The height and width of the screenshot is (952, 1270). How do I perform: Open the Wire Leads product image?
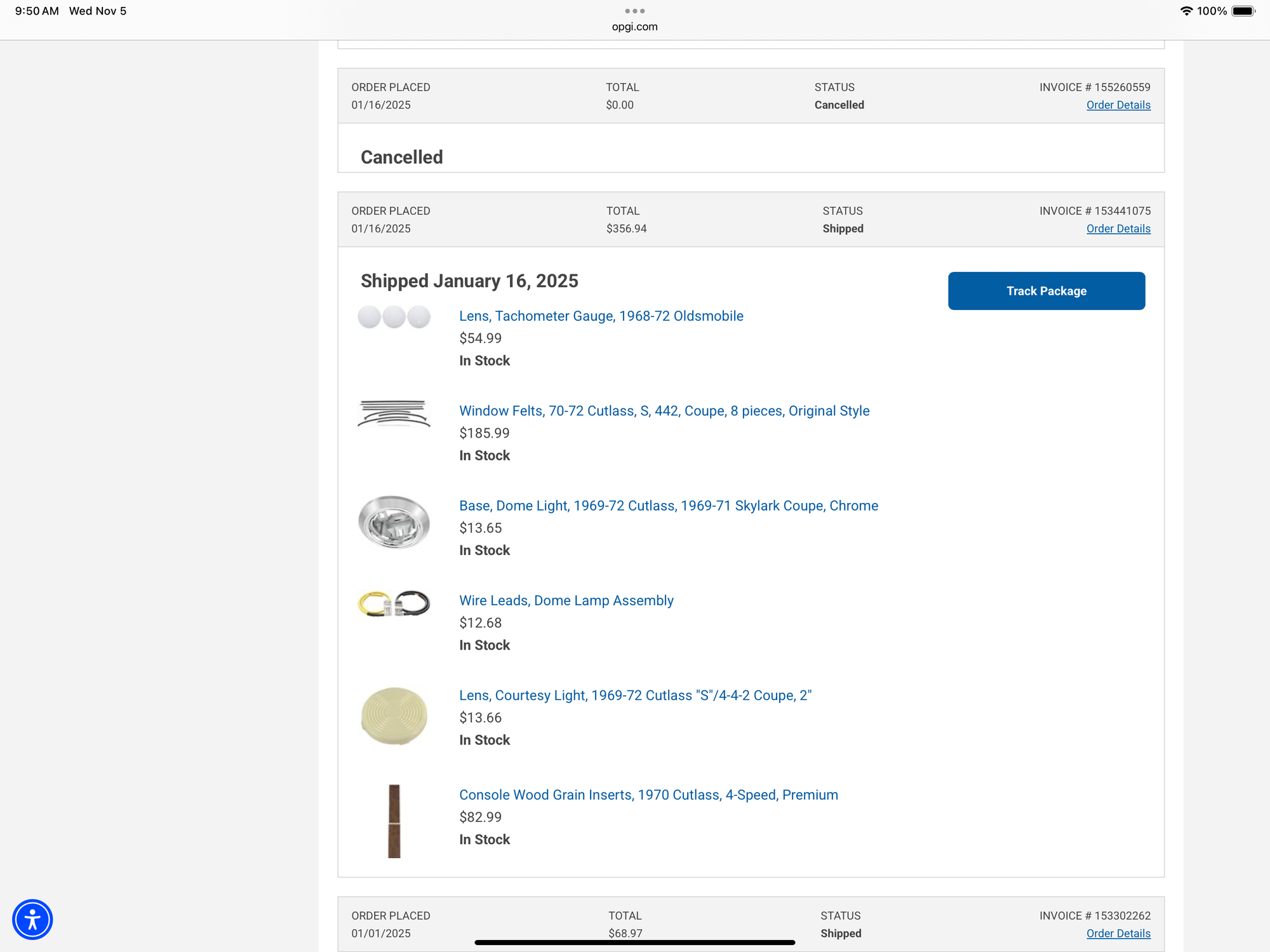[394, 603]
